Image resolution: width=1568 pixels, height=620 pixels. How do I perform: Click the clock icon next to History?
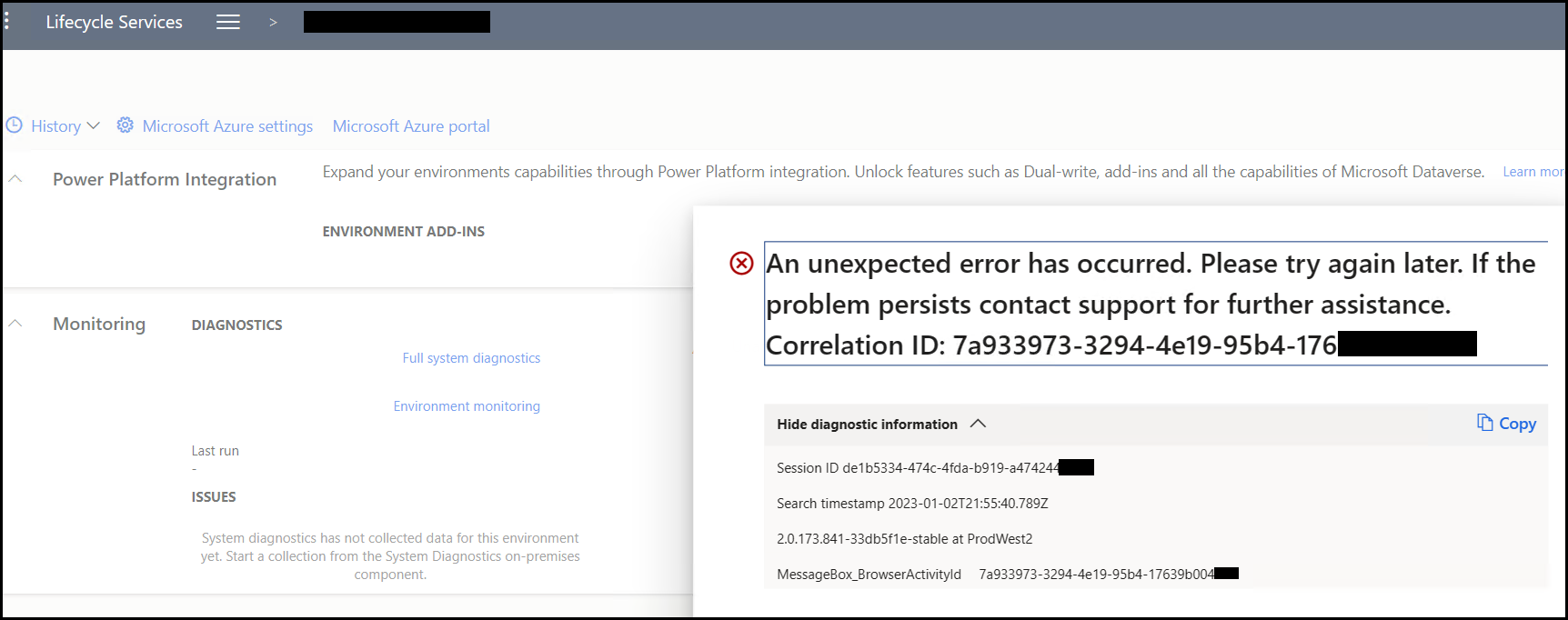14,125
